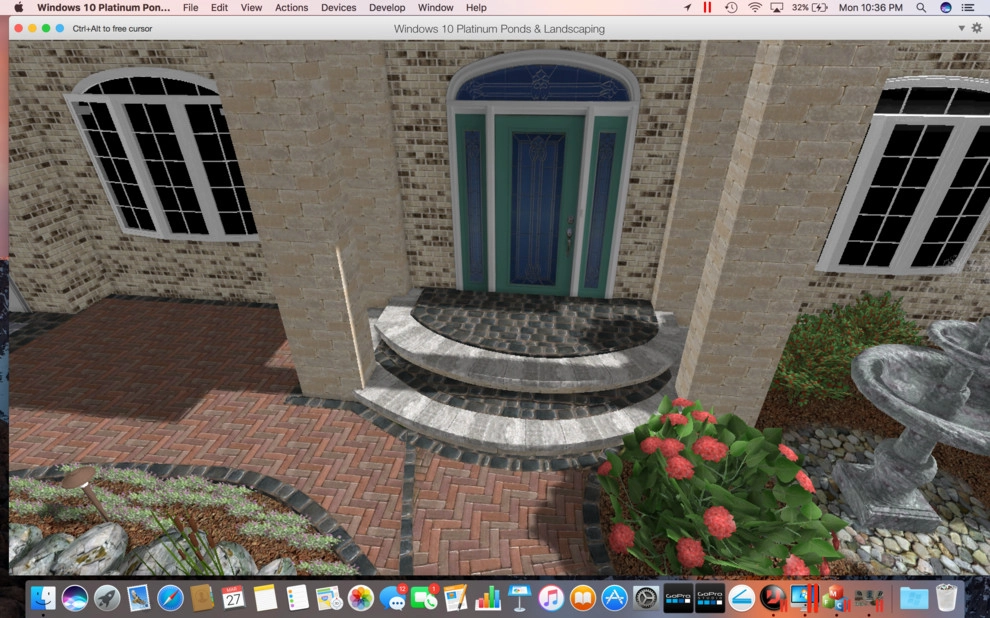The image size is (990, 618).
Task: Open the red round paused Windows app in dock
Action: (773, 597)
